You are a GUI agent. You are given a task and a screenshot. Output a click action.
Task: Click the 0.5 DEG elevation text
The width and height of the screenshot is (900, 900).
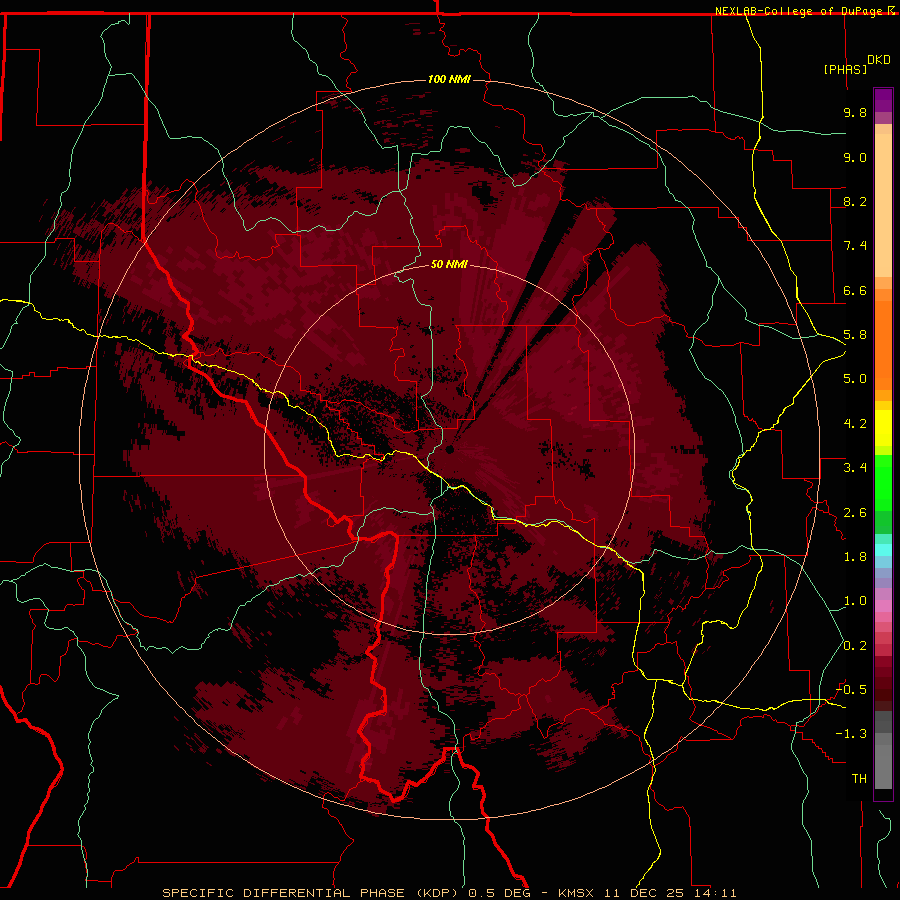point(499,893)
